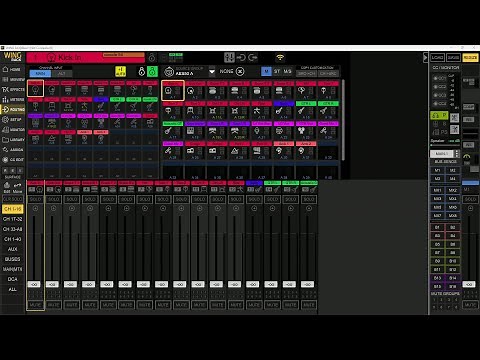Switch channel input to MAIN tab

click(40, 73)
